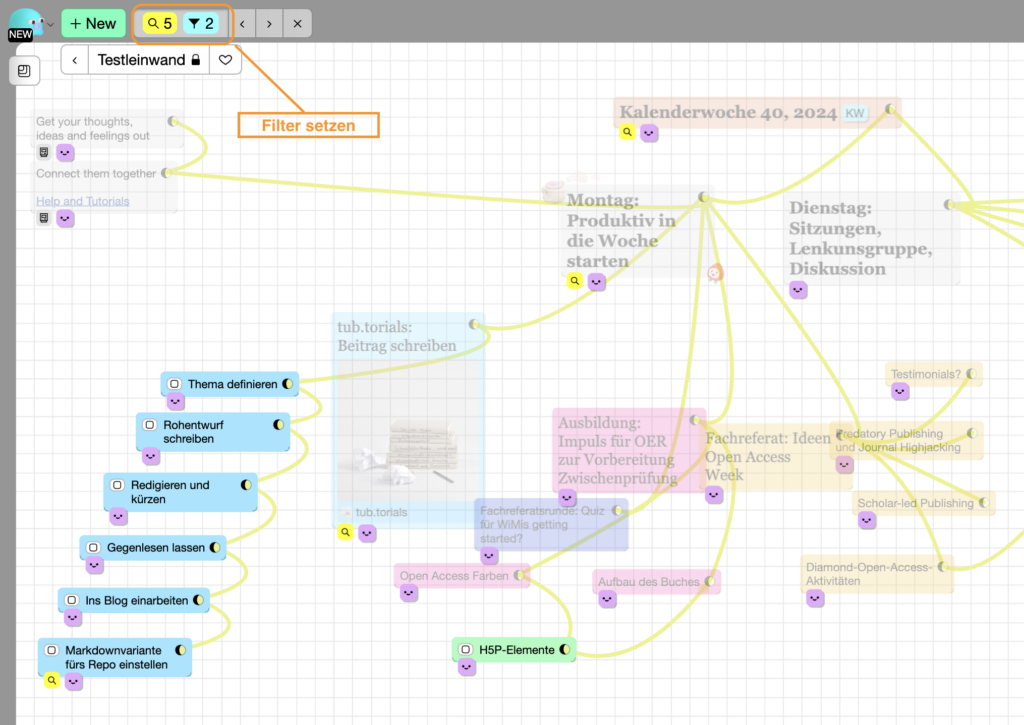Open the Help and Tutorials link
Image resolution: width=1024 pixels, height=725 pixels.
pyautogui.click(x=83, y=201)
